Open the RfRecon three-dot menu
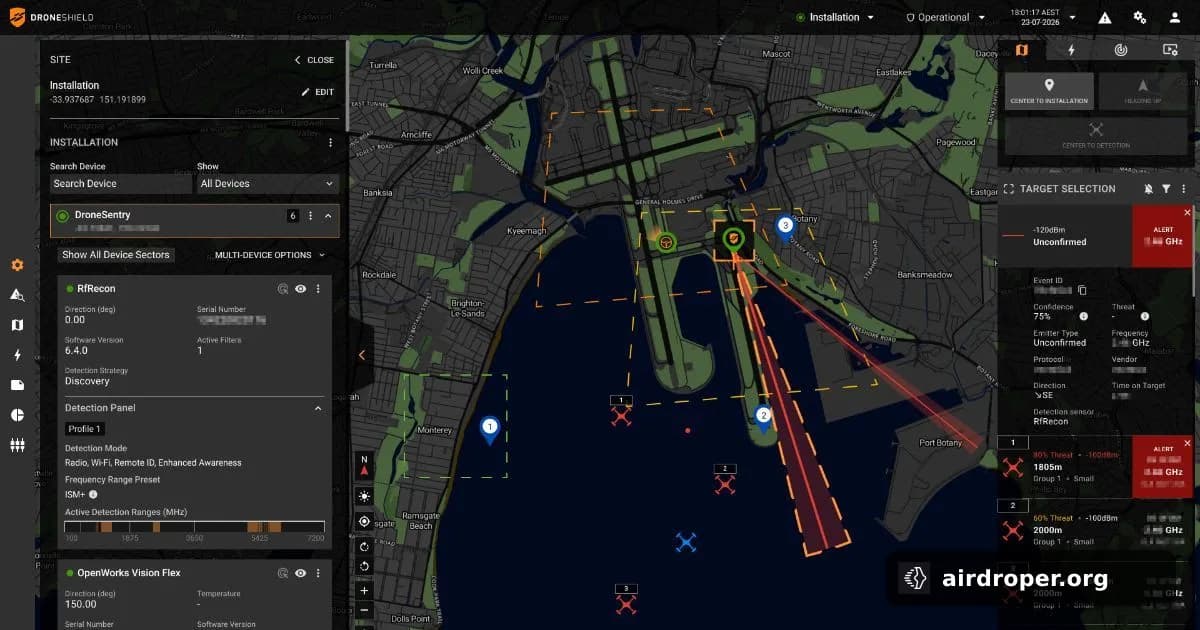1200x630 pixels. [x=318, y=289]
